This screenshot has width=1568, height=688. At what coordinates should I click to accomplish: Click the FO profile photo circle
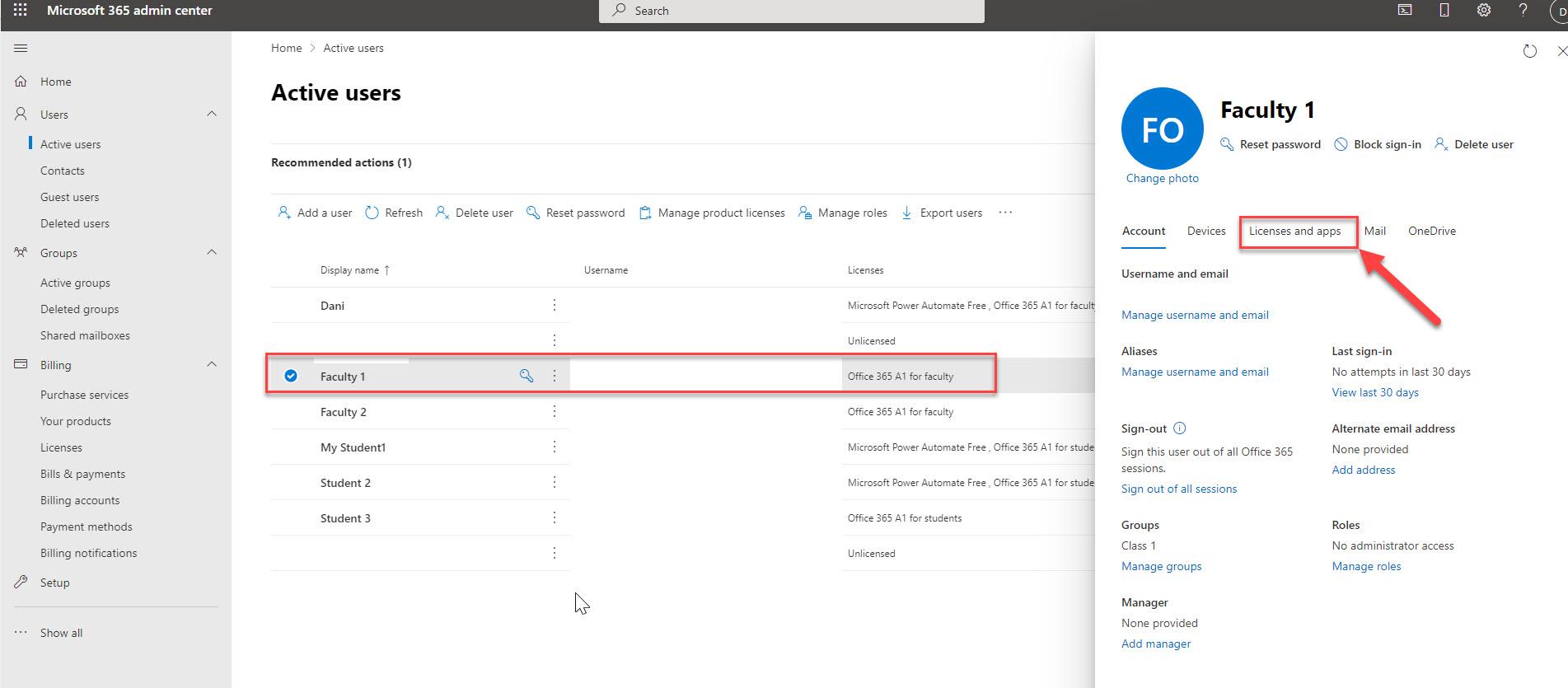pos(1163,129)
